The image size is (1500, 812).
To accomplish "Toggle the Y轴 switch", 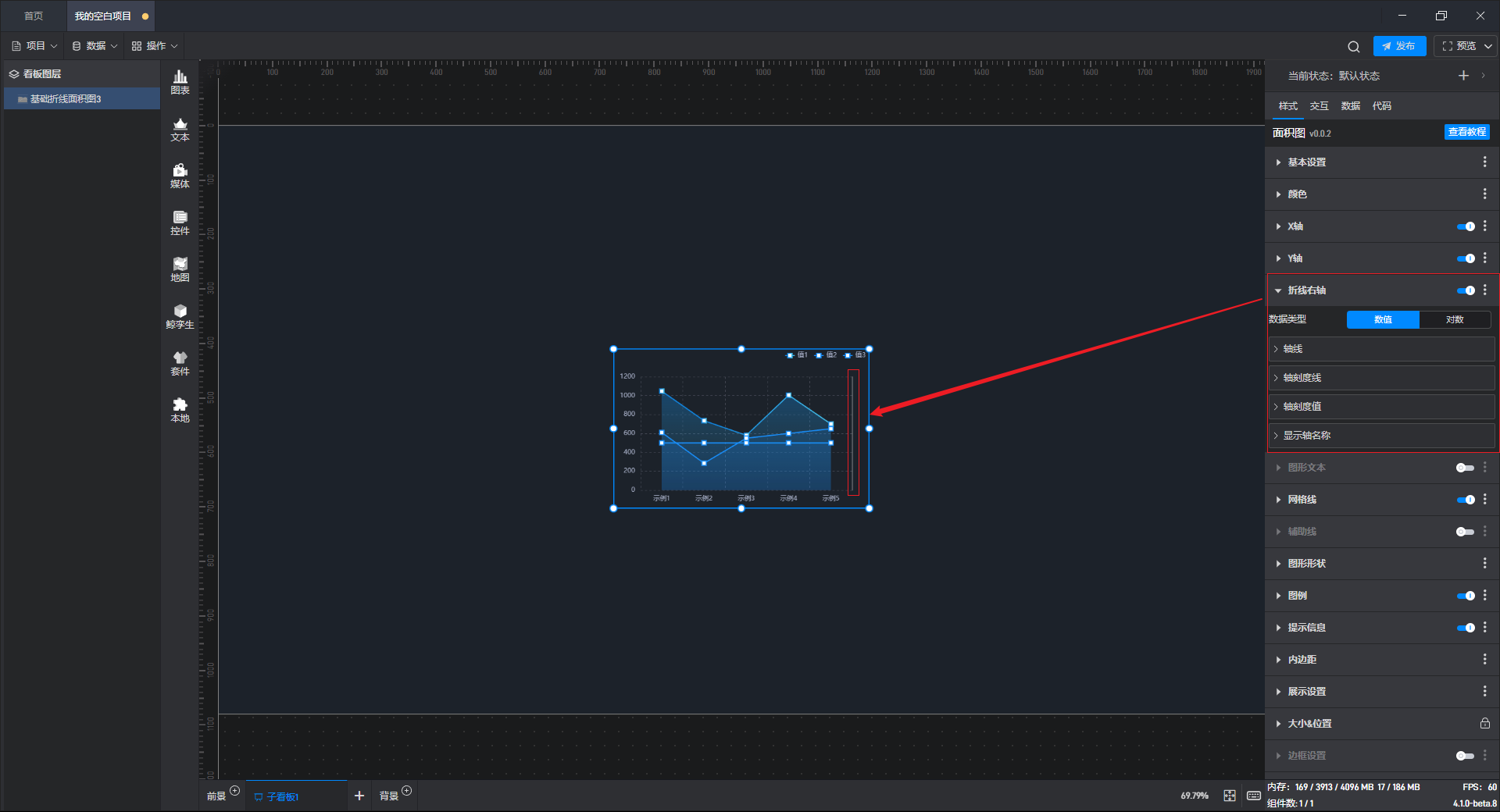I will (x=1466, y=258).
